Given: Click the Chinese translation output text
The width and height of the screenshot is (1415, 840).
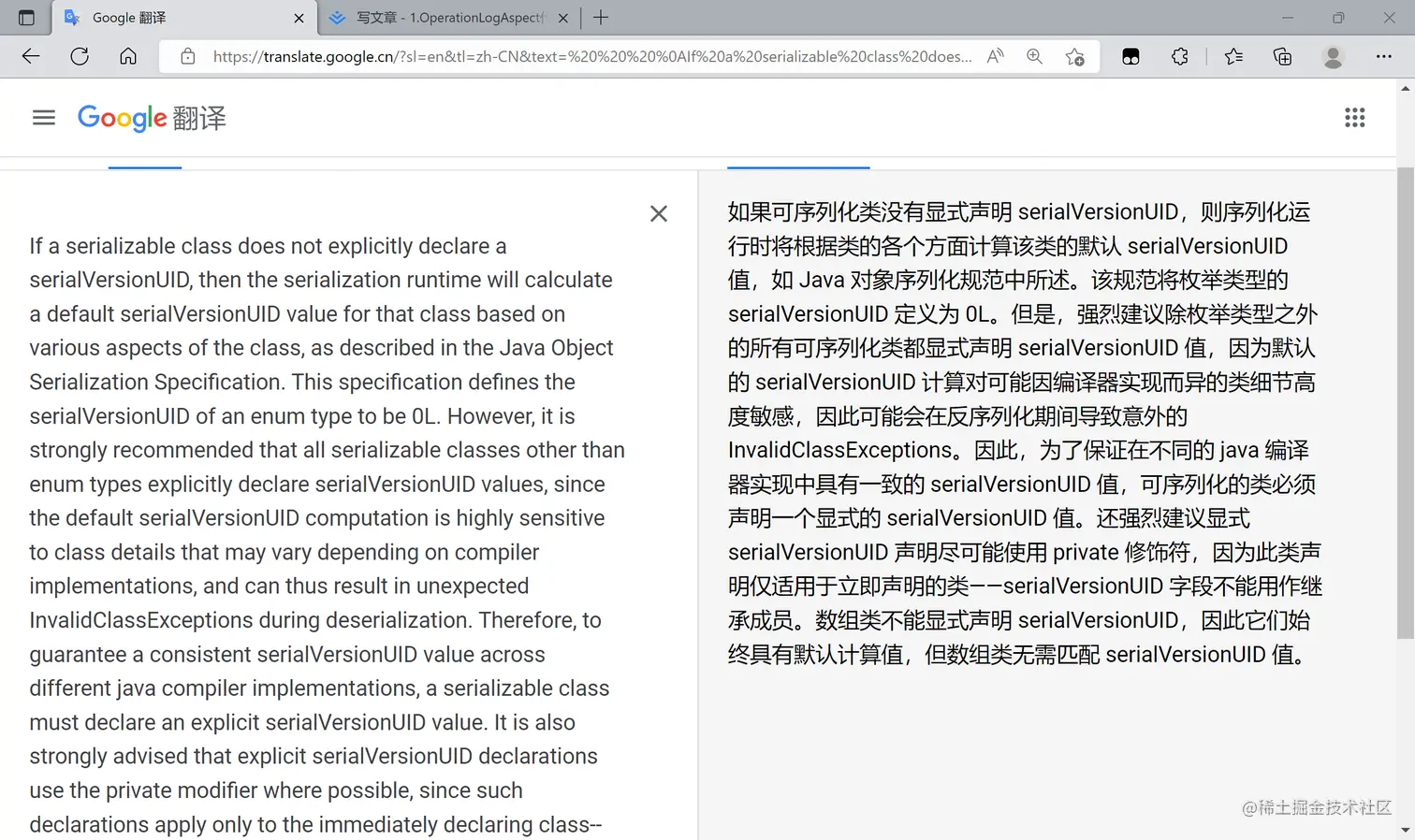Looking at the screenshot, I should tap(1025, 432).
